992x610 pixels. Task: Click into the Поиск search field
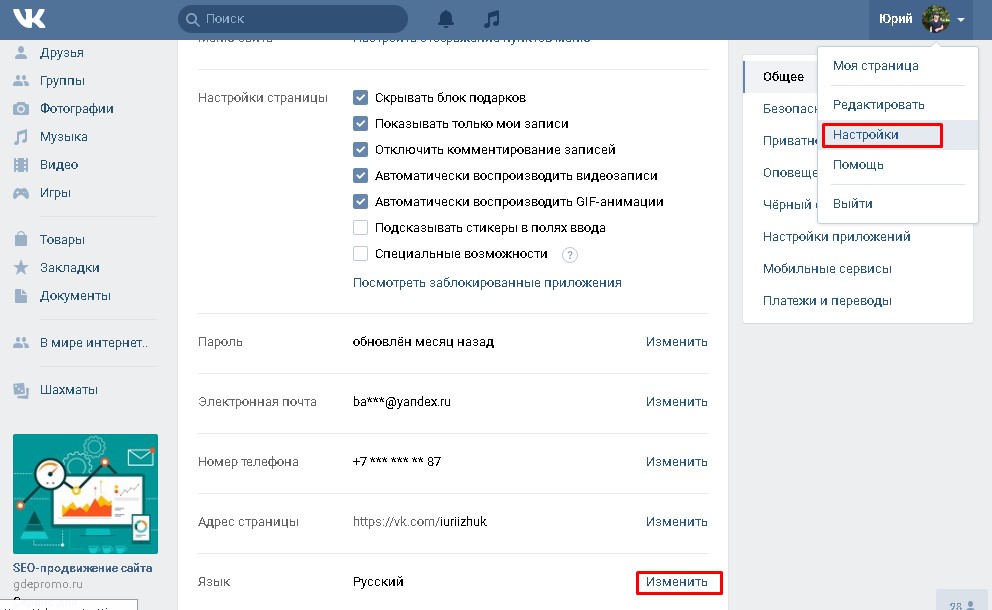point(293,19)
